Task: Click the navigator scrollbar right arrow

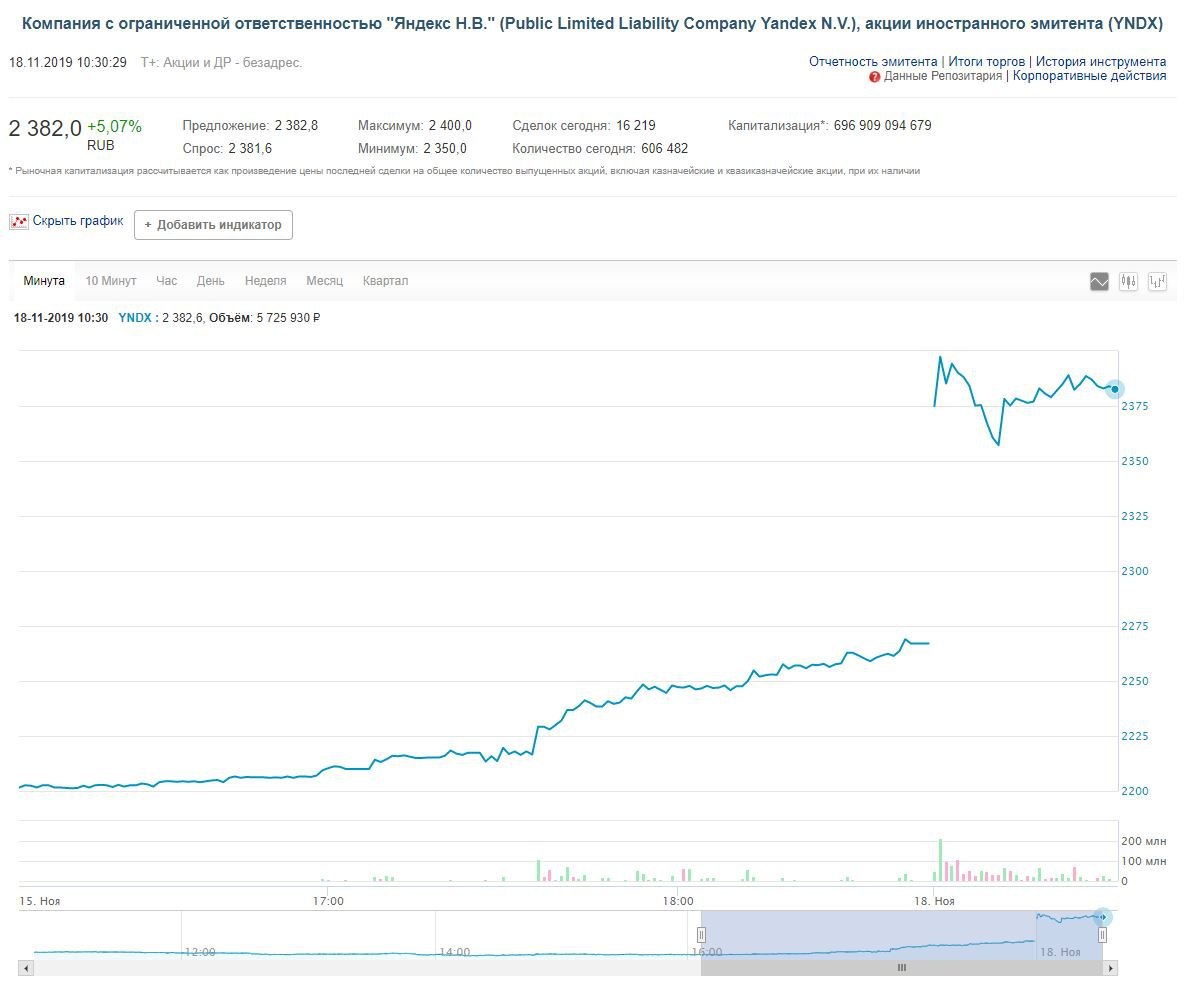Action: coord(1111,968)
